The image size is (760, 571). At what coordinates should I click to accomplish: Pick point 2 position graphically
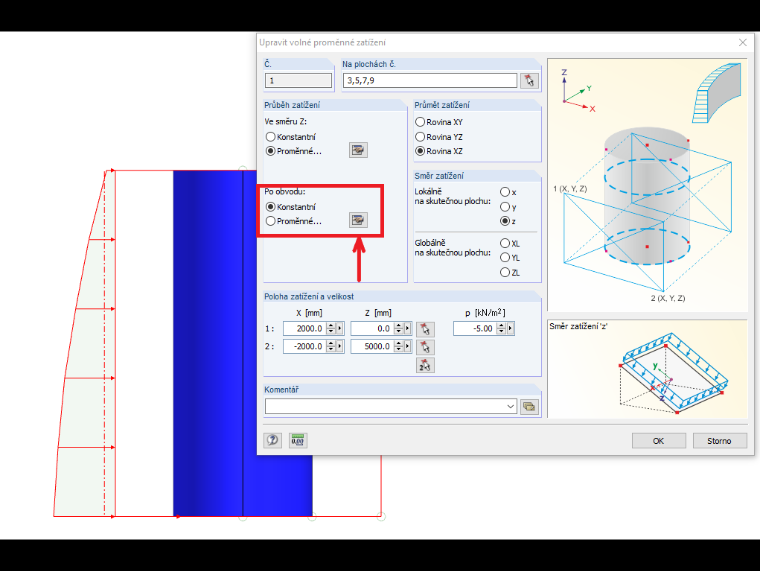[425, 347]
